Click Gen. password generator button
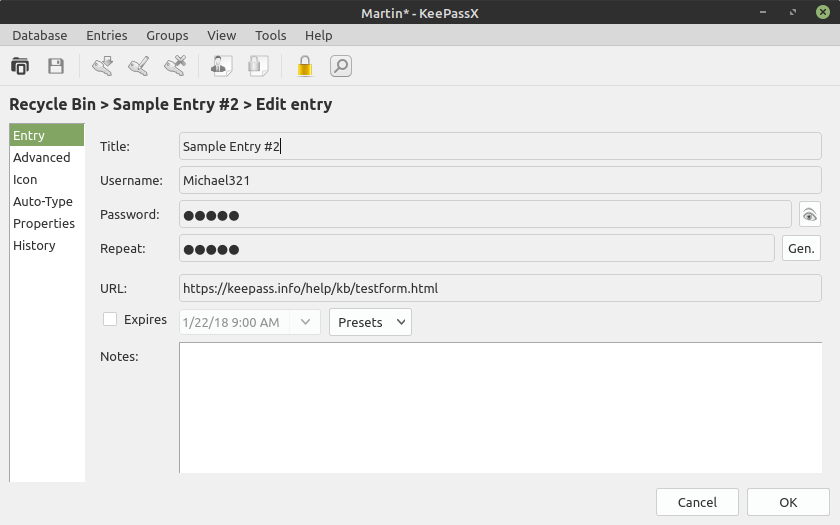Image resolution: width=840 pixels, height=525 pixels. coord(801,248)
